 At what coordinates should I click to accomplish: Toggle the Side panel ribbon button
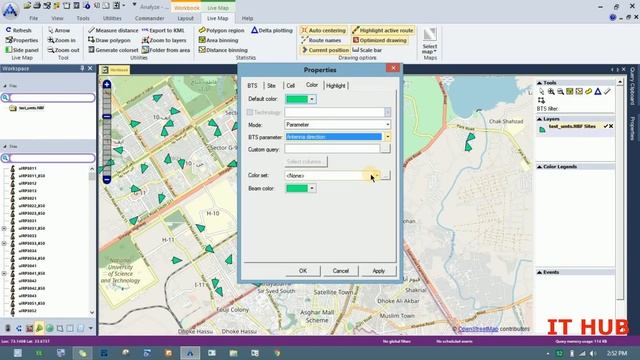tap(22, 50)
